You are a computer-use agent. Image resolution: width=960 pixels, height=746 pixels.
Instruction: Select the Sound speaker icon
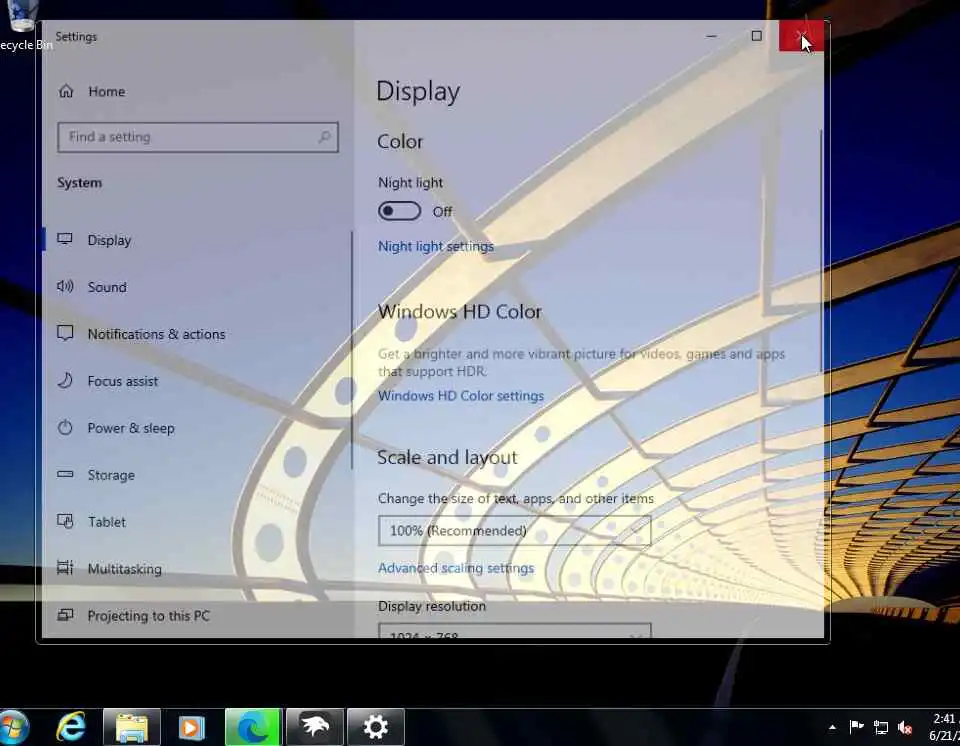click(x=65, y=286)
